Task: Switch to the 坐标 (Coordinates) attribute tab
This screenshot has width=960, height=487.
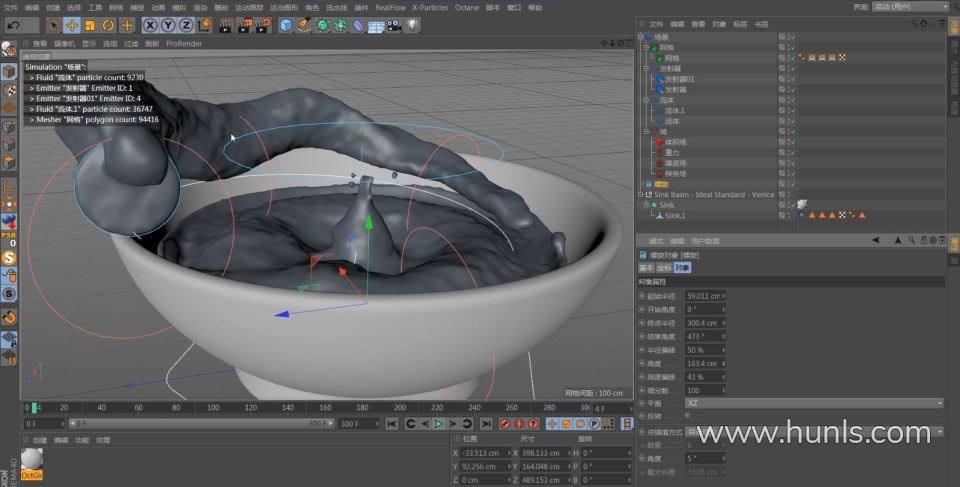Action: (664, 268)
